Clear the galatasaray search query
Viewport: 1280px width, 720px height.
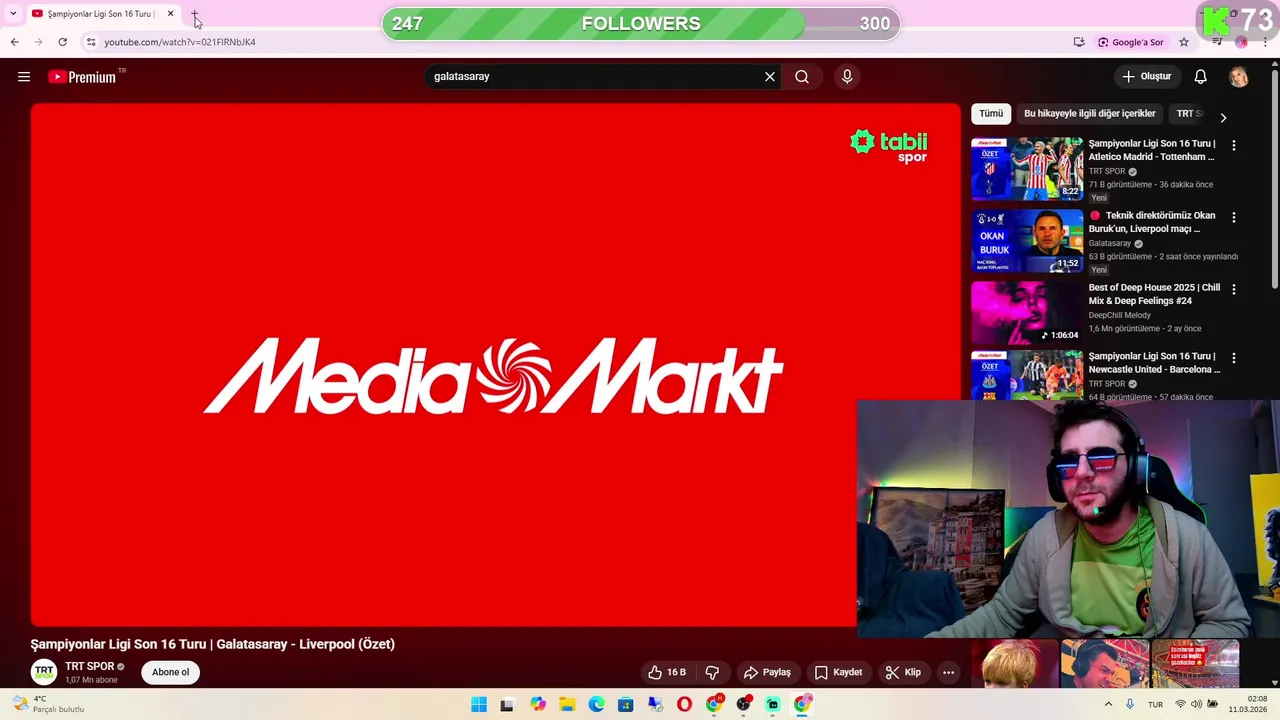(770, 77)
